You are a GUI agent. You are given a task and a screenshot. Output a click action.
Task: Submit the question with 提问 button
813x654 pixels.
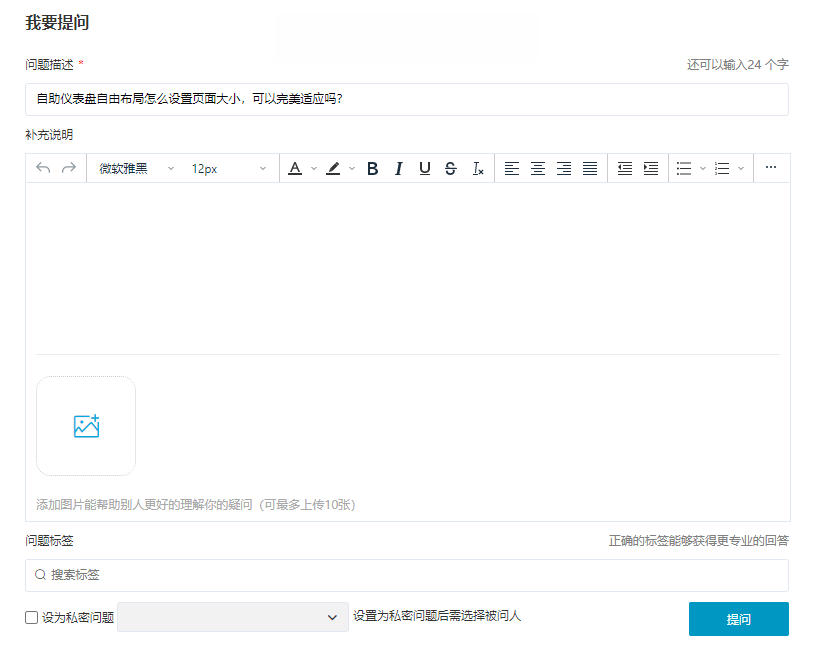[x=739, y=619]
